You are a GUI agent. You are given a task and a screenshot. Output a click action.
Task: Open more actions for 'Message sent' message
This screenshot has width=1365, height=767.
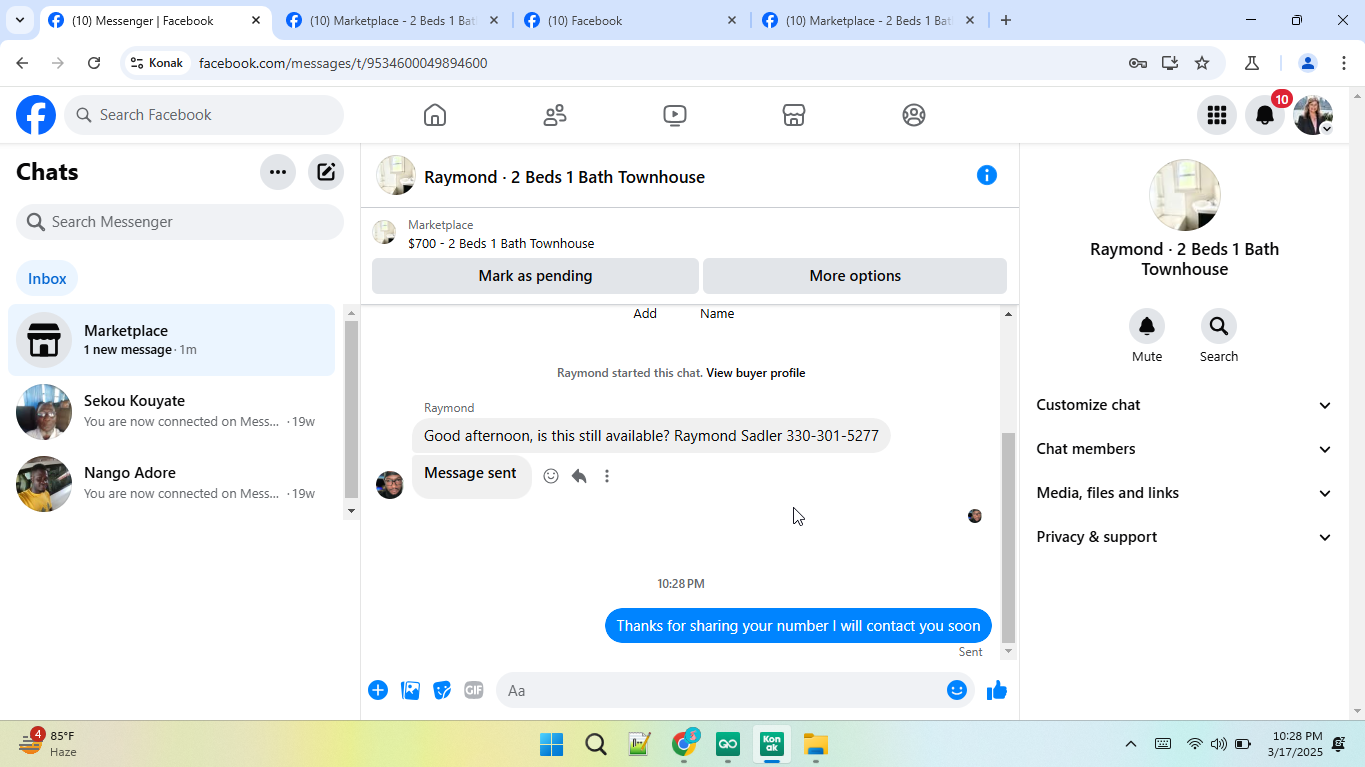point(607,476)
